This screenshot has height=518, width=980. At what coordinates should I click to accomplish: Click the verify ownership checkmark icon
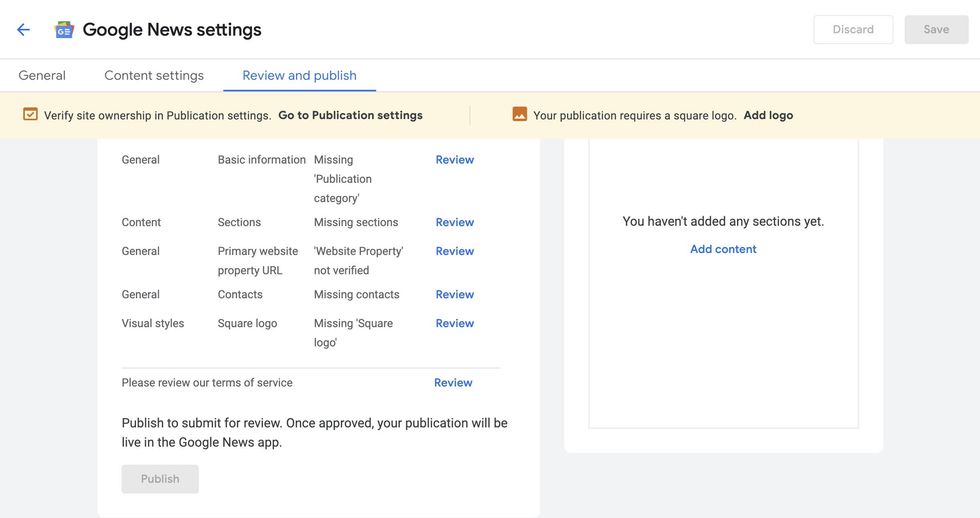(x=30, y=115)
